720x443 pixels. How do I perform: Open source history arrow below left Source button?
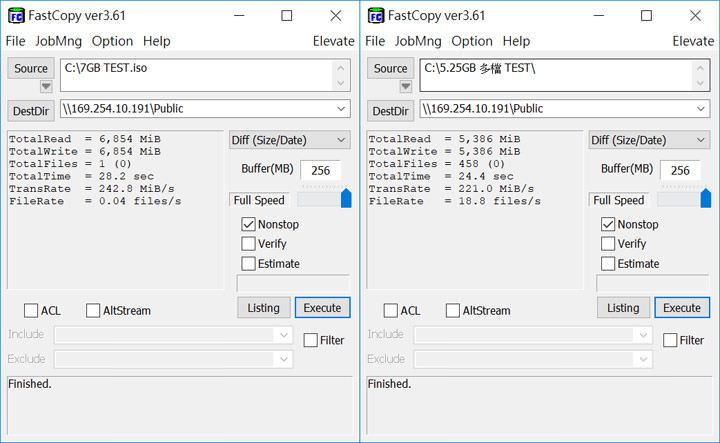46,87
